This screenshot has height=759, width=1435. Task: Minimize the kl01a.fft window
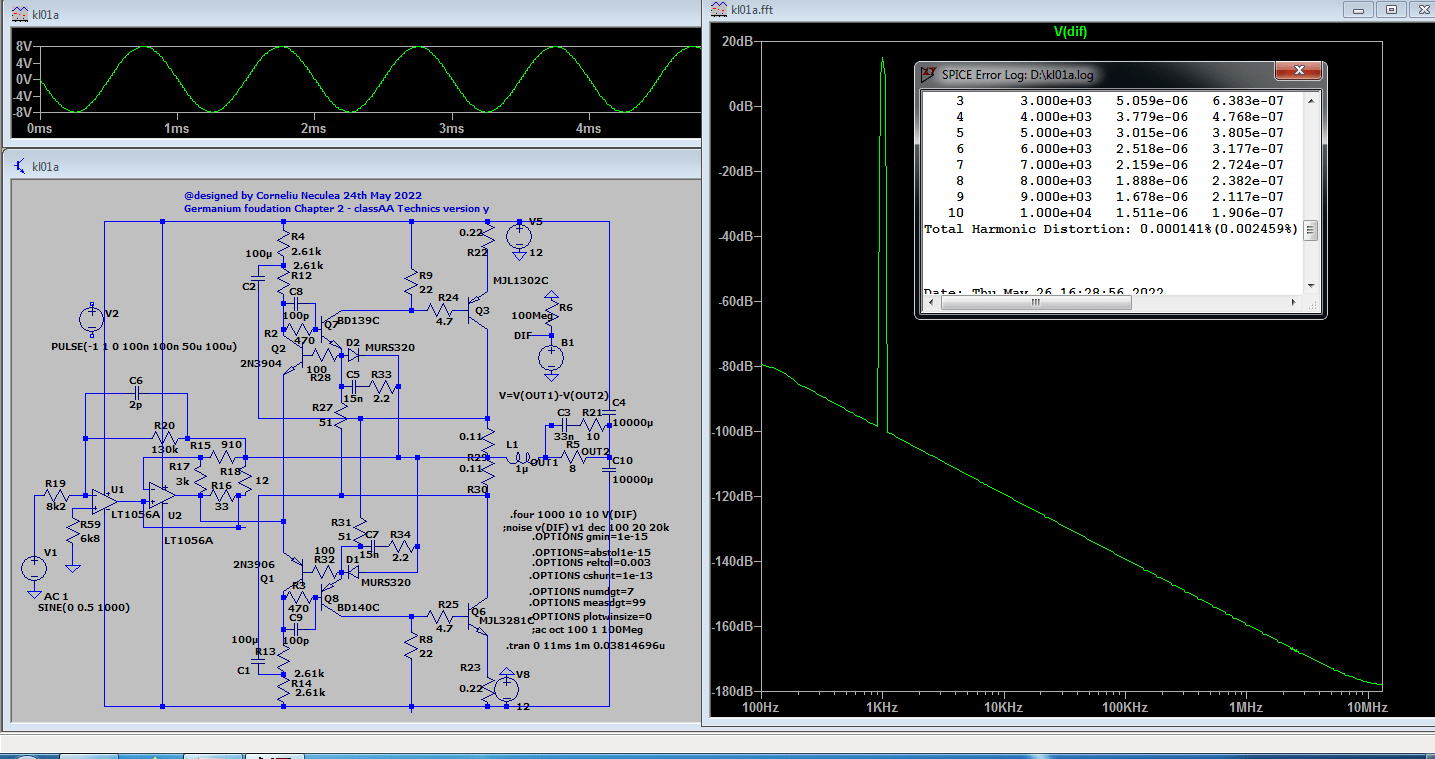point(1358,9)
